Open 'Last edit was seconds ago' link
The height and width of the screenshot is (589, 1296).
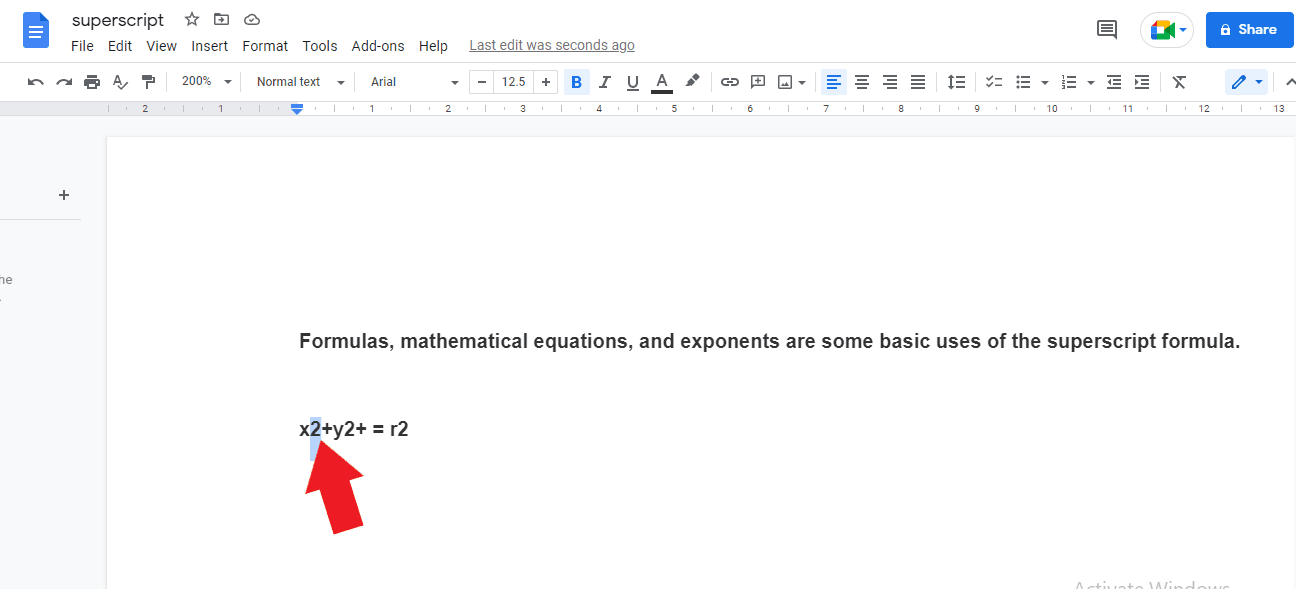point(552,45)
